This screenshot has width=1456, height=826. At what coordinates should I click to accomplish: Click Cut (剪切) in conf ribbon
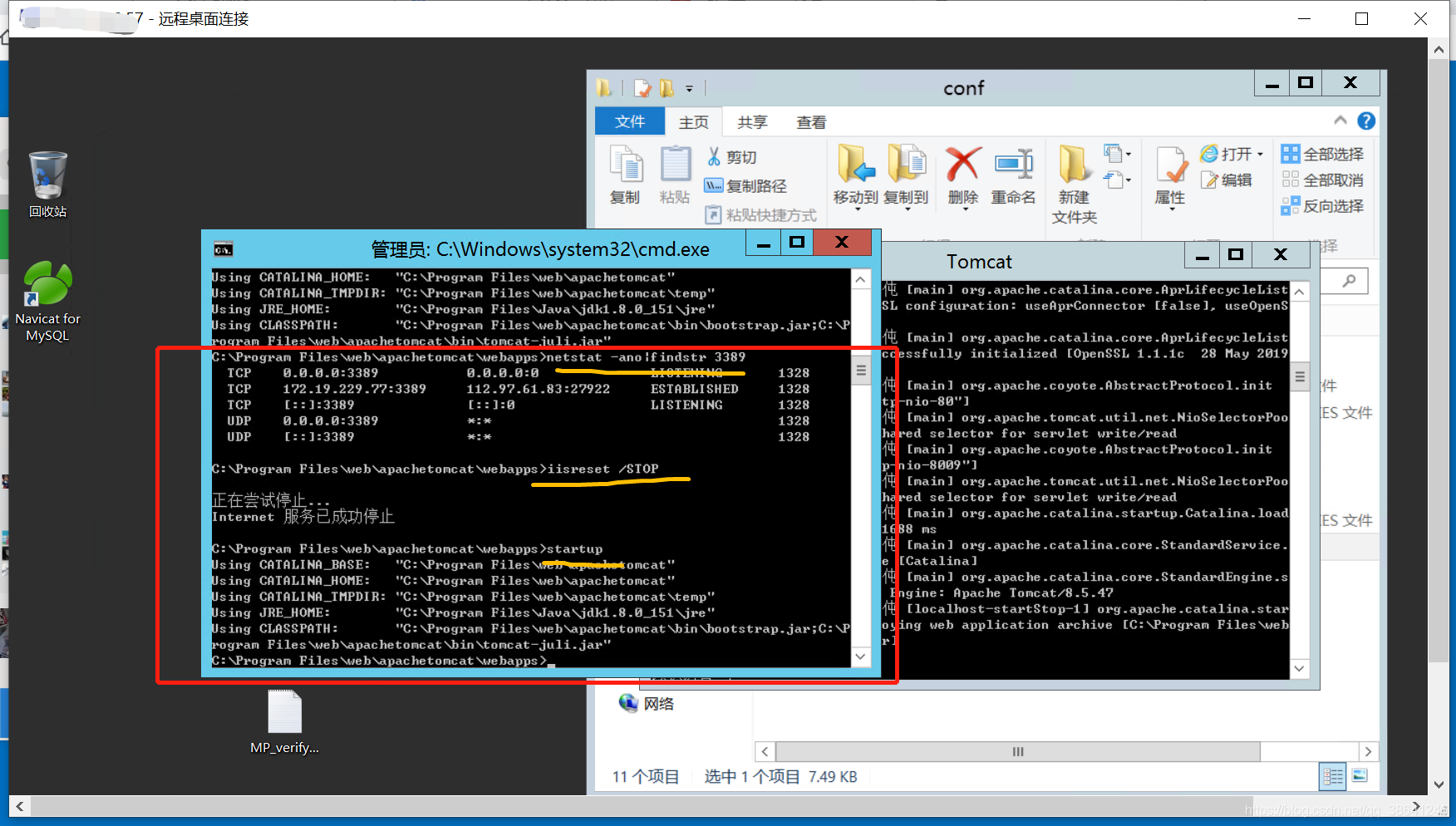click(x=731, y=157)
